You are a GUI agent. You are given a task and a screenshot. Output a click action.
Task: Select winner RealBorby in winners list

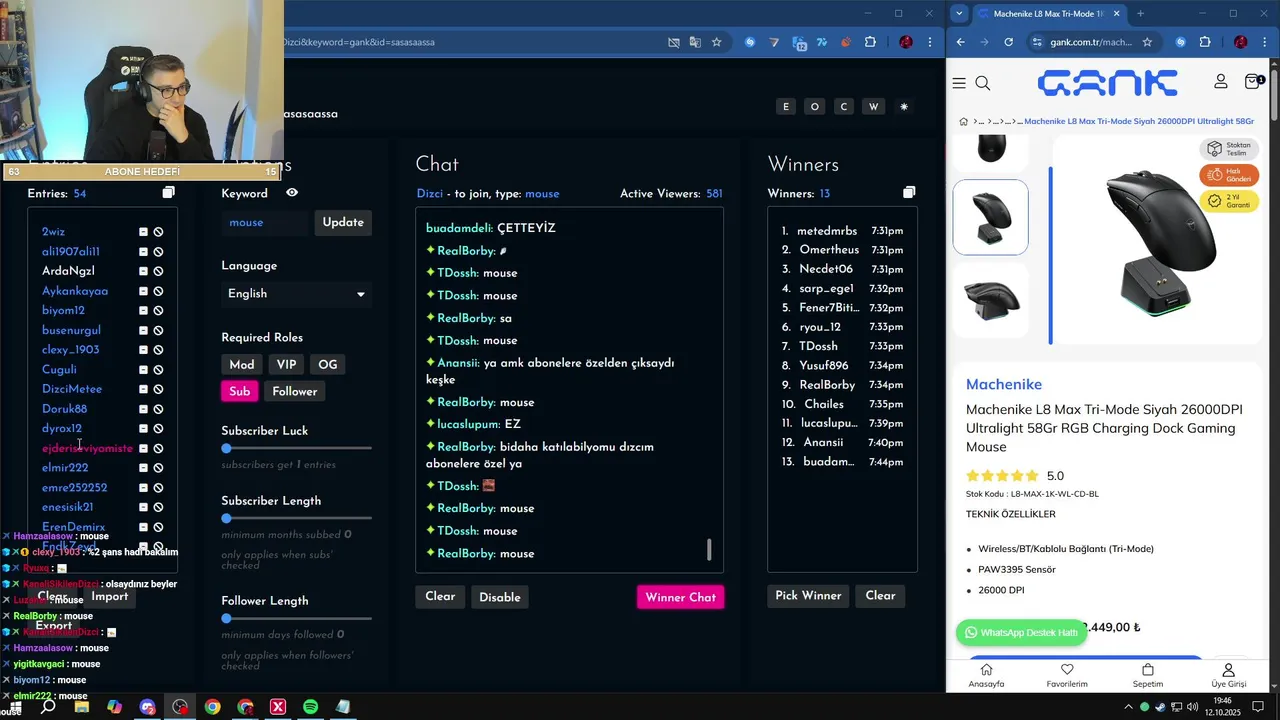827,385
